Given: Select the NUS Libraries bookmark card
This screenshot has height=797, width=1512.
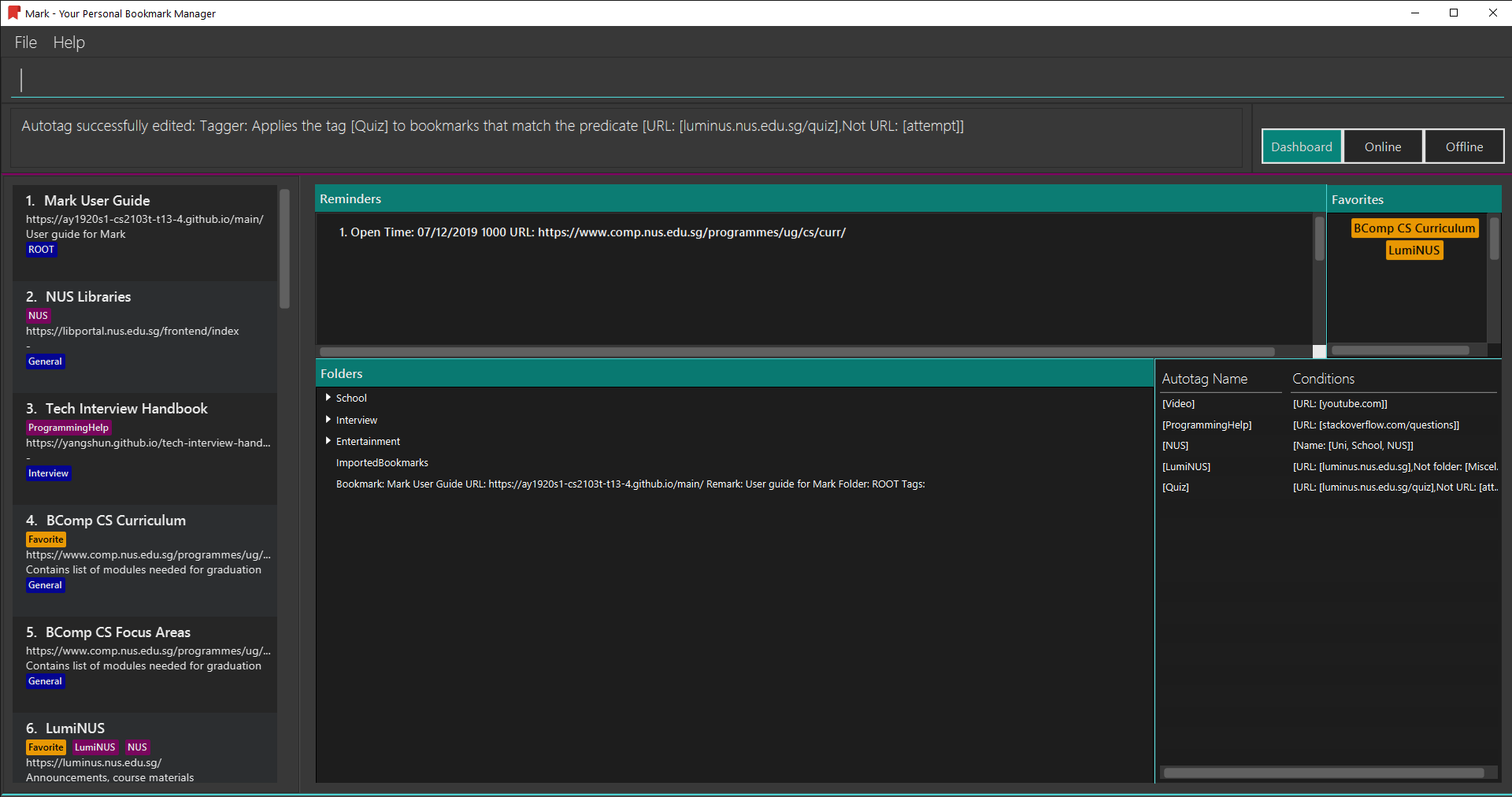Looking at the screenshot, I should tap(145, 336).
